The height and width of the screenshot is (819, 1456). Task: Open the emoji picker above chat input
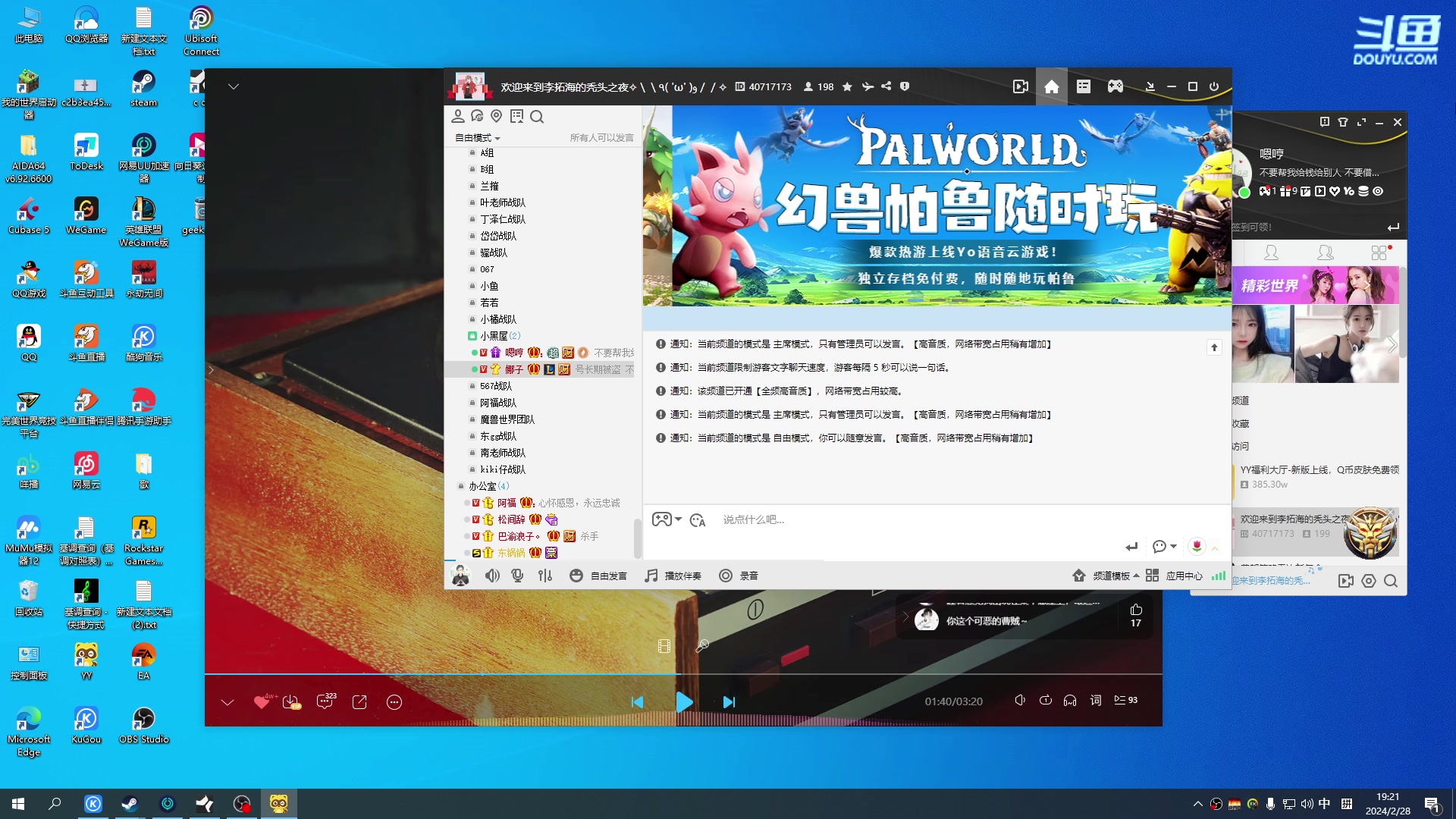[x=697, y=520]
